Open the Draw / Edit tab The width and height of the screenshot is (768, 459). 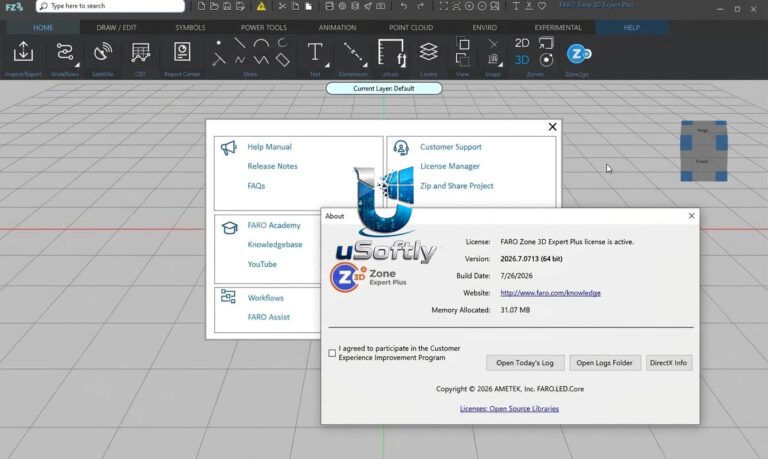coord(116,27)
